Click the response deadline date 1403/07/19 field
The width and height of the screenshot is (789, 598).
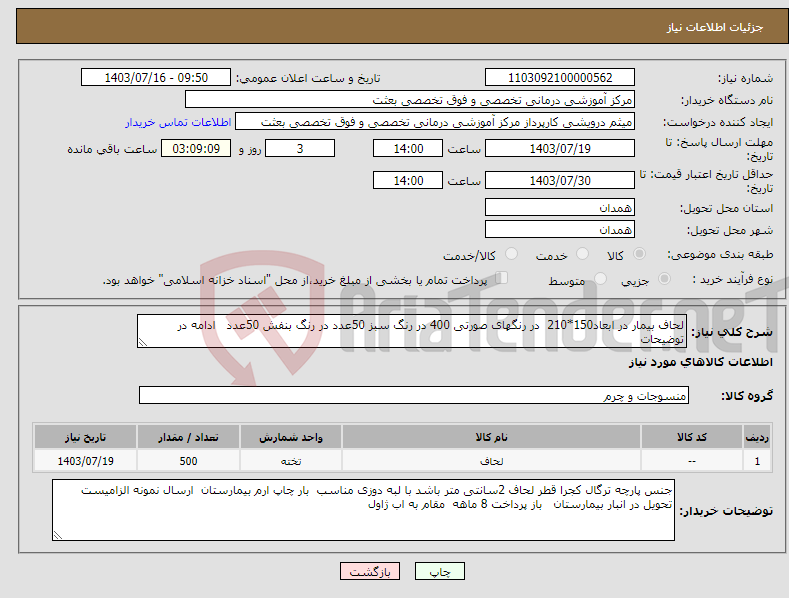pyautogui.click(x=560, y=148)
